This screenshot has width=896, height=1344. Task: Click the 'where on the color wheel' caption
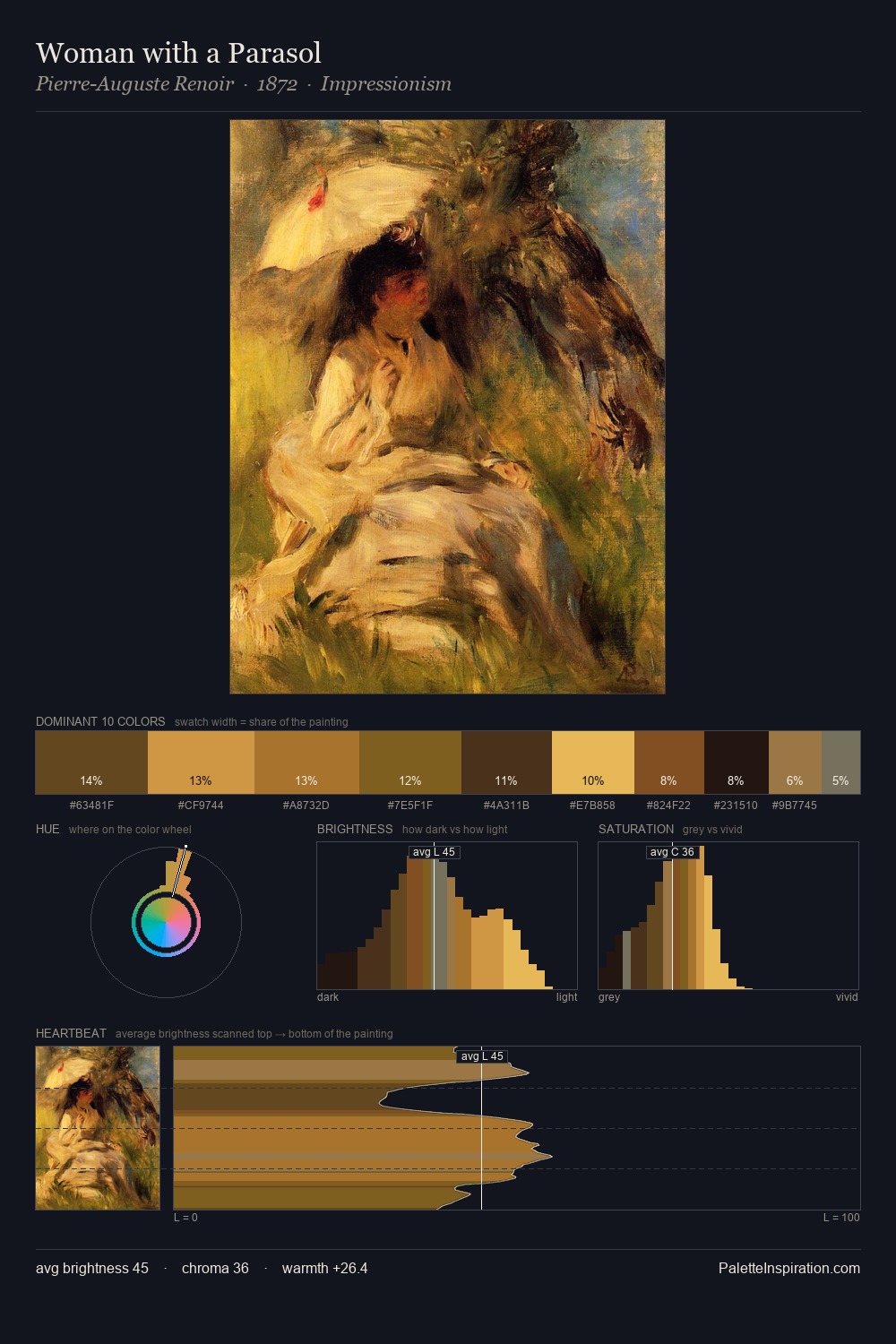tap(130, 830)
